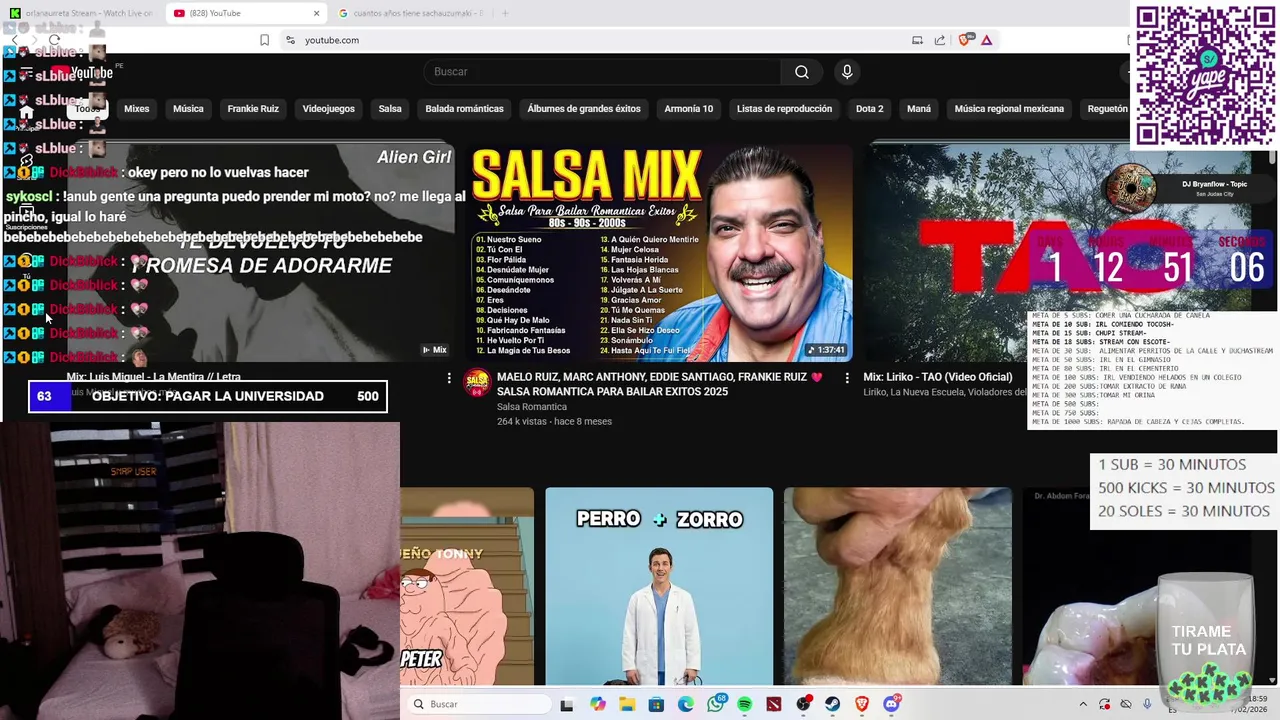Switch to Brave browser in the taskbar
1280x720 pixels.
[x=862, y=705]
